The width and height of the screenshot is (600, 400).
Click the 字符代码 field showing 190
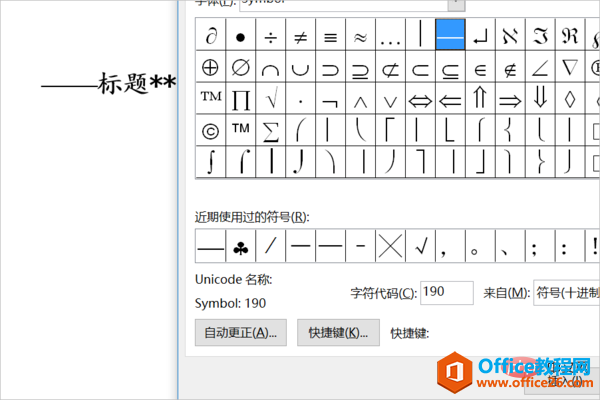447,292
